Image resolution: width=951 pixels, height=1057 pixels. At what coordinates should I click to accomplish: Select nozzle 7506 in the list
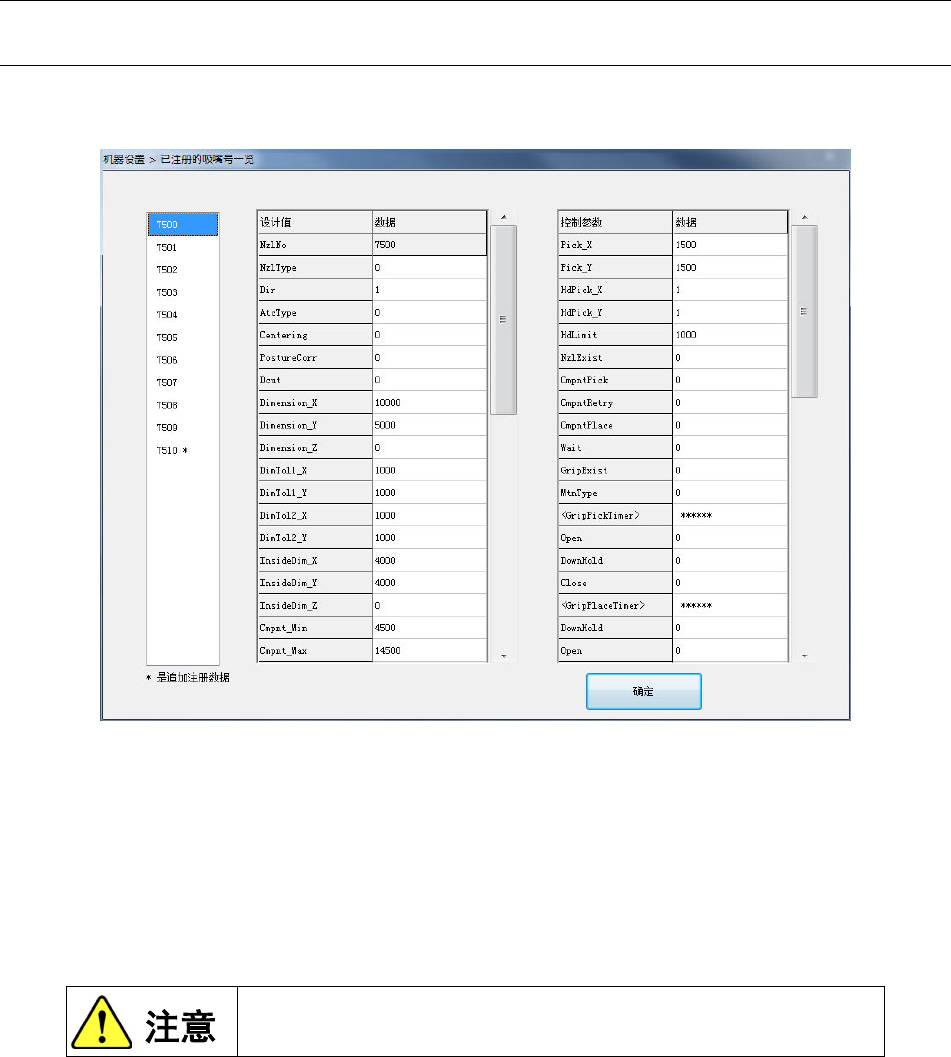tap(183, 360)
